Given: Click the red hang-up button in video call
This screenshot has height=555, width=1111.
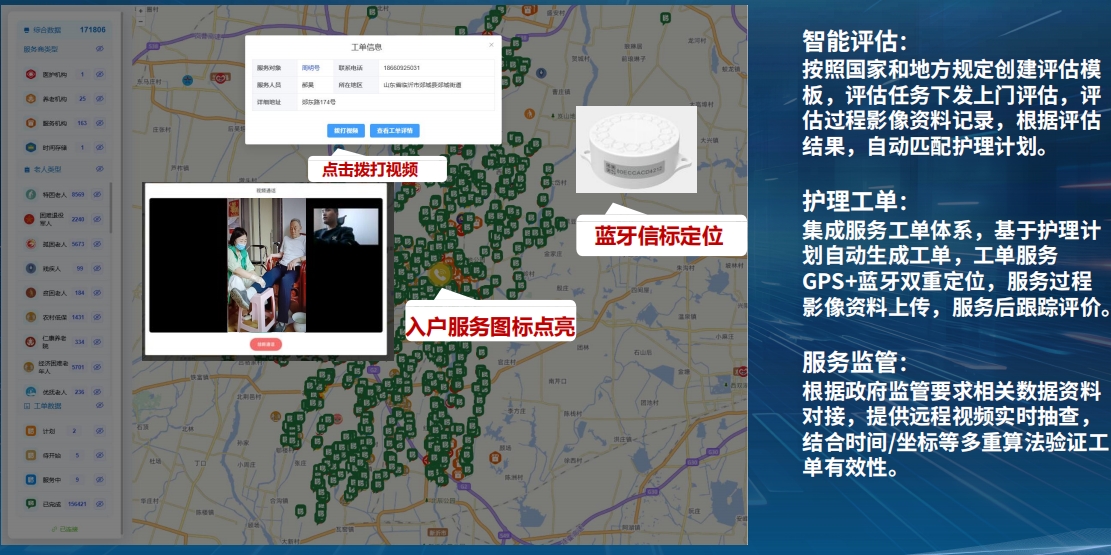Looking at the screenshot, I should [266, 344].
